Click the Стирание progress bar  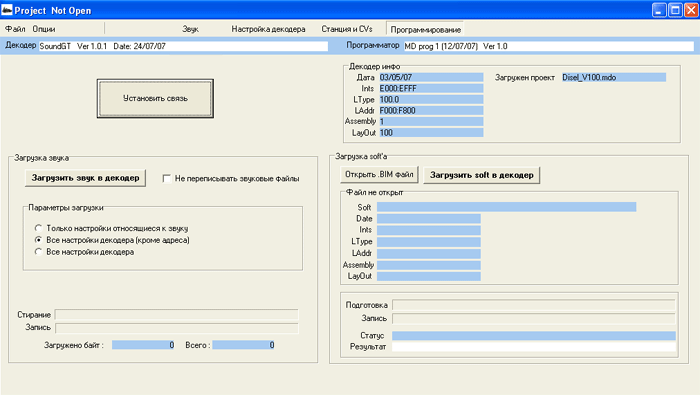[176, 315]
